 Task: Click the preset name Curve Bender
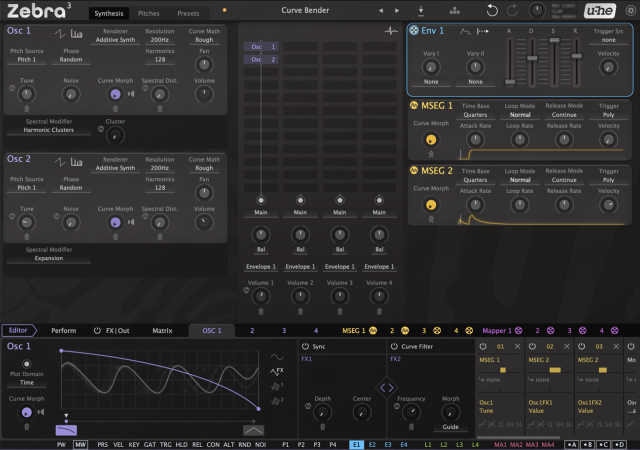(305, 11)
